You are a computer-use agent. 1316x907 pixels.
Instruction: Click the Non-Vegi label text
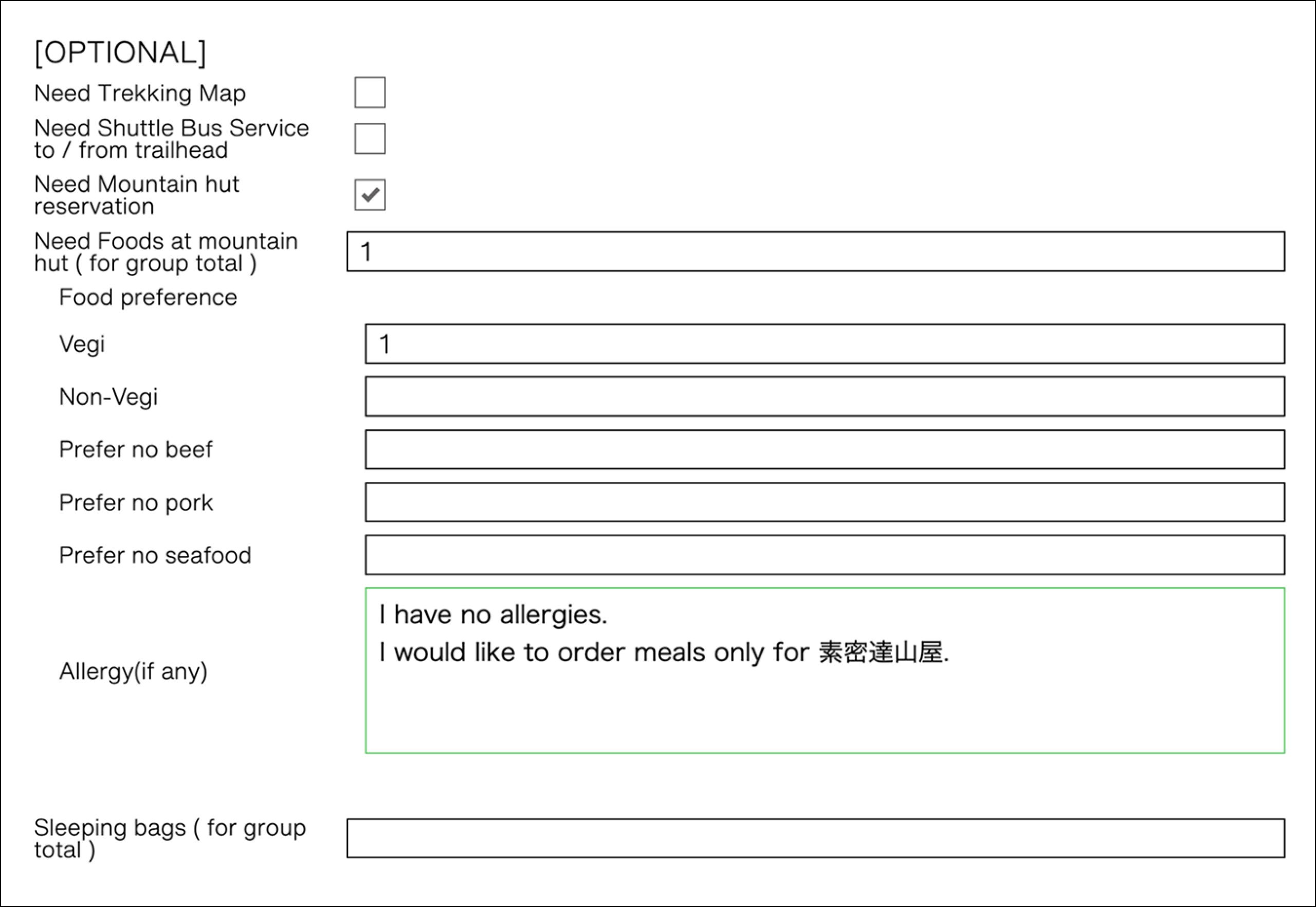tap(108, 396)
